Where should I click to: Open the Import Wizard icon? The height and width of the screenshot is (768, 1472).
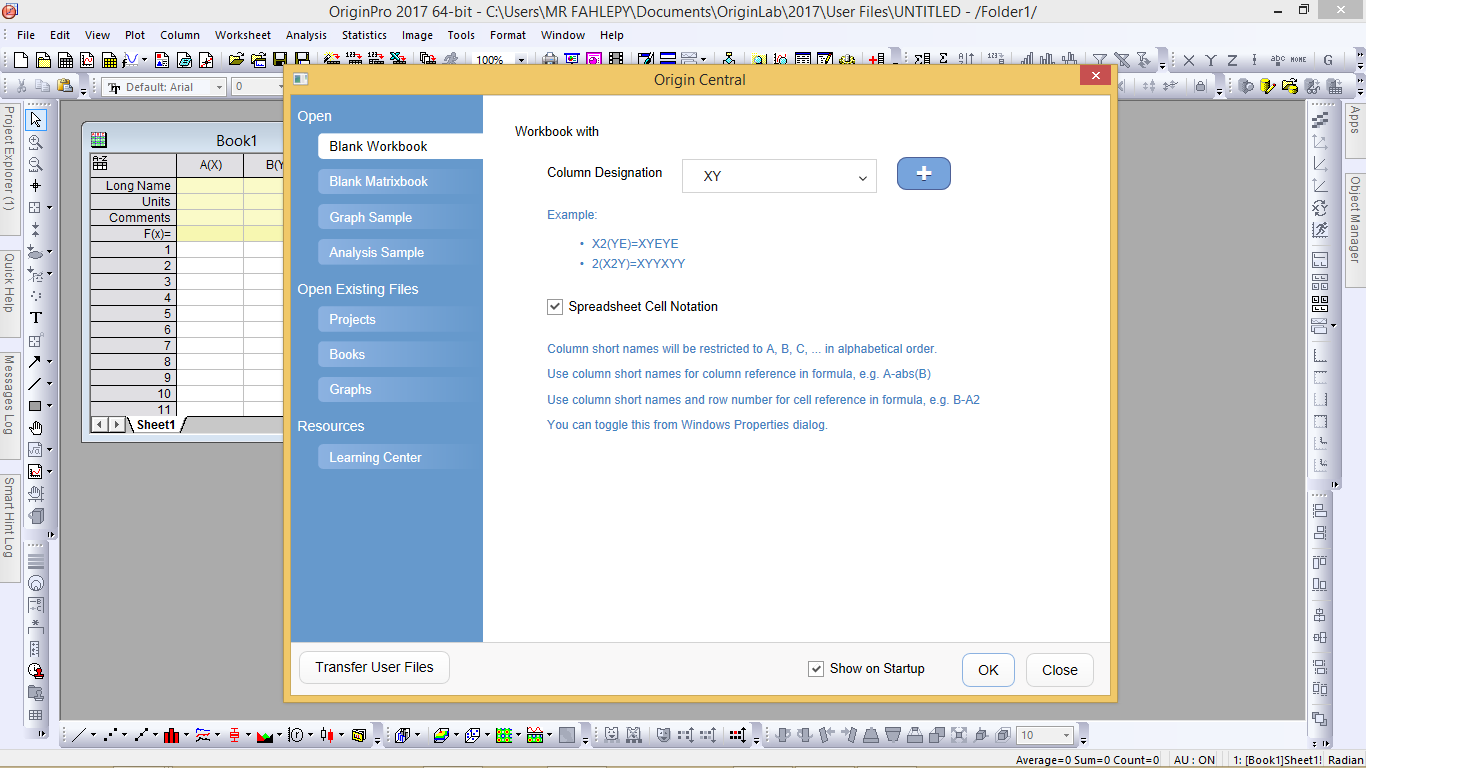tap(330, 59)
